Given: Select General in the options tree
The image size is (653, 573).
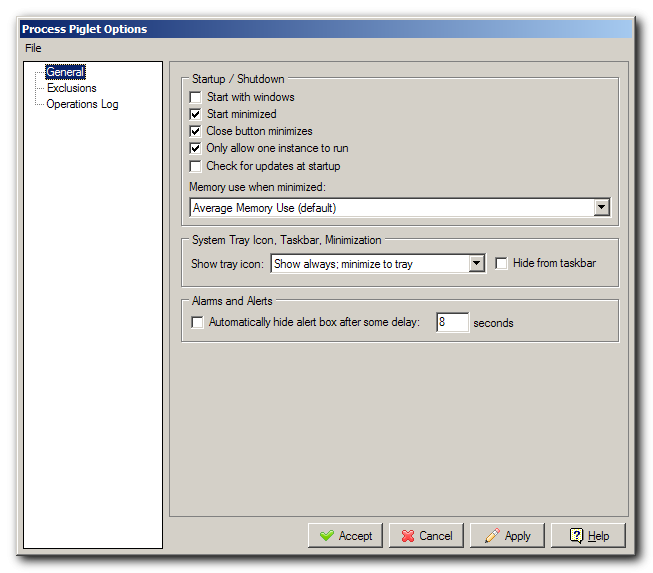Looking at the screenshot, I should click(65, 72).
